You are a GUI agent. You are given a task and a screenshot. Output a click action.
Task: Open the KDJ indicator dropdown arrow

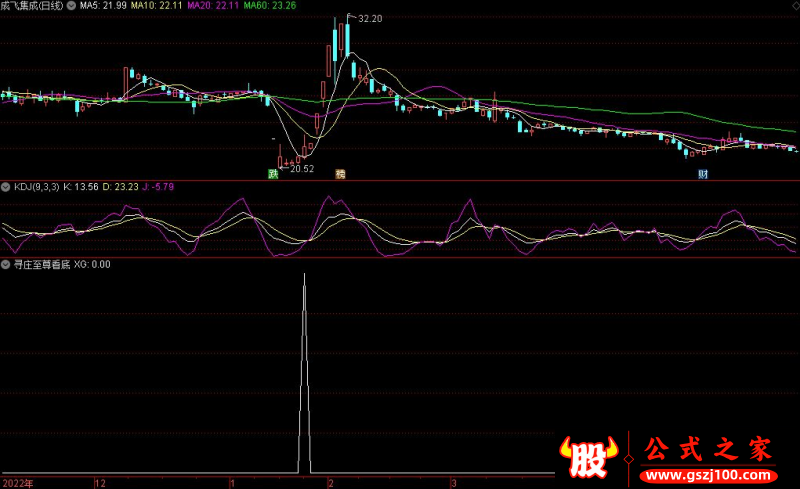pyautogui.click(x=5, y=187)
